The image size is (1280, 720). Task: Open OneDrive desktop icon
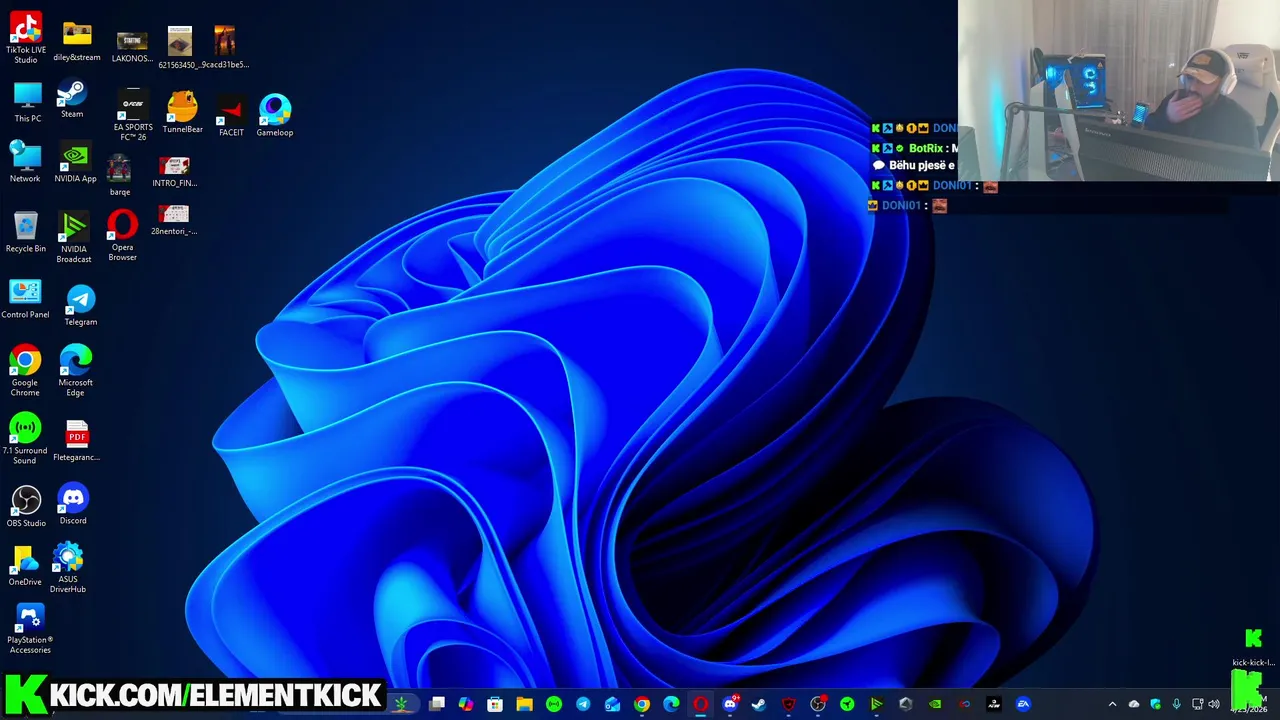[25, 566]
